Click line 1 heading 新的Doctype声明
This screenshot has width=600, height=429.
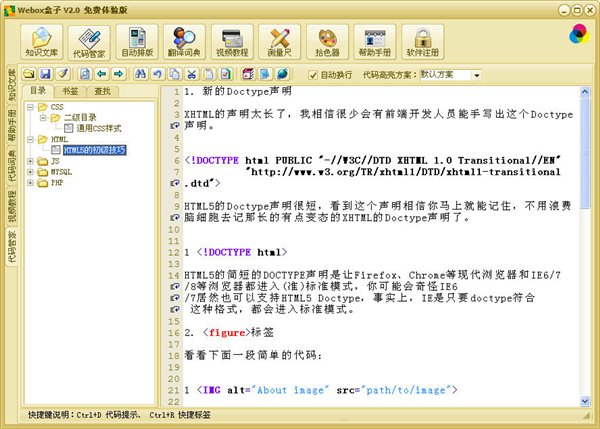pyautogui.click(x=238, y=91)
